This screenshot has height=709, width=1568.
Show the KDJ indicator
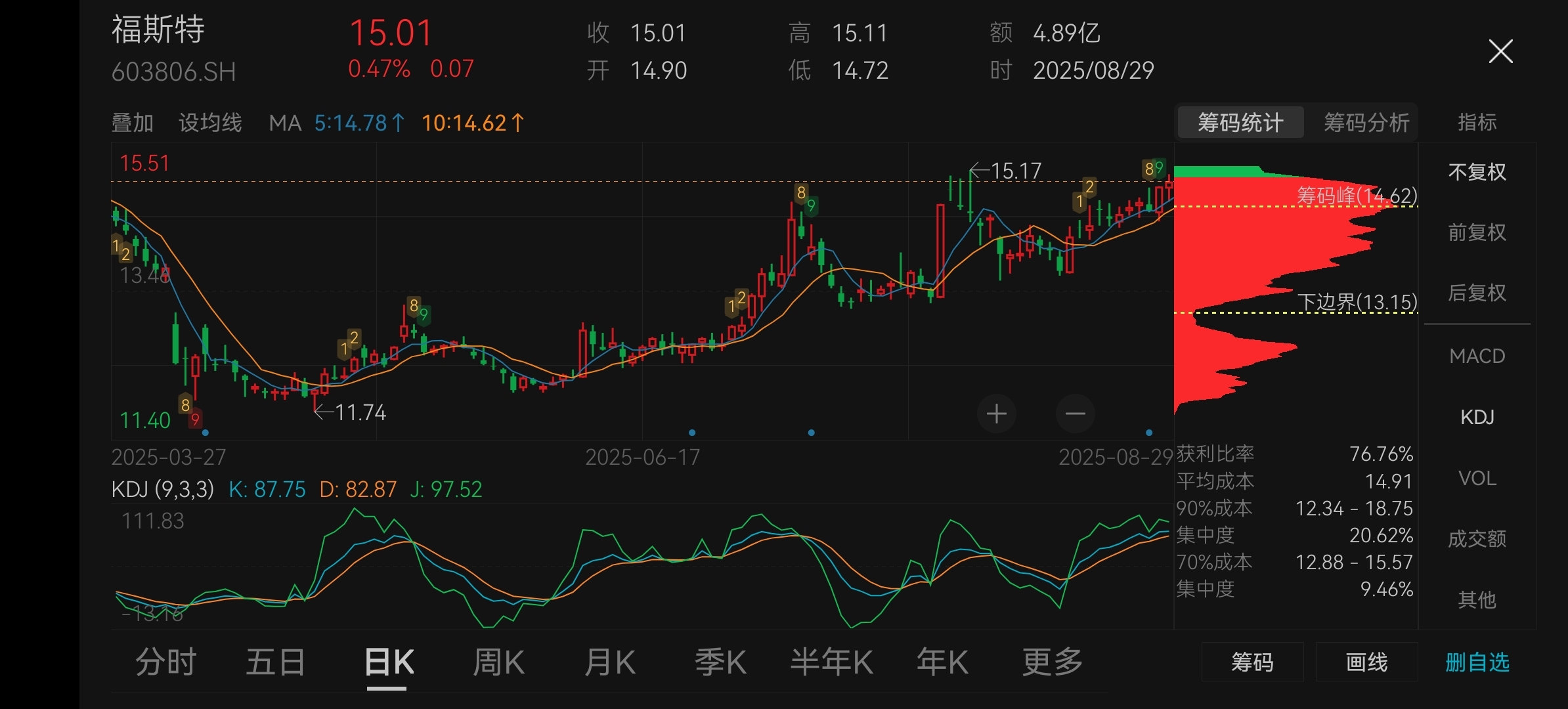(1477, 417)
